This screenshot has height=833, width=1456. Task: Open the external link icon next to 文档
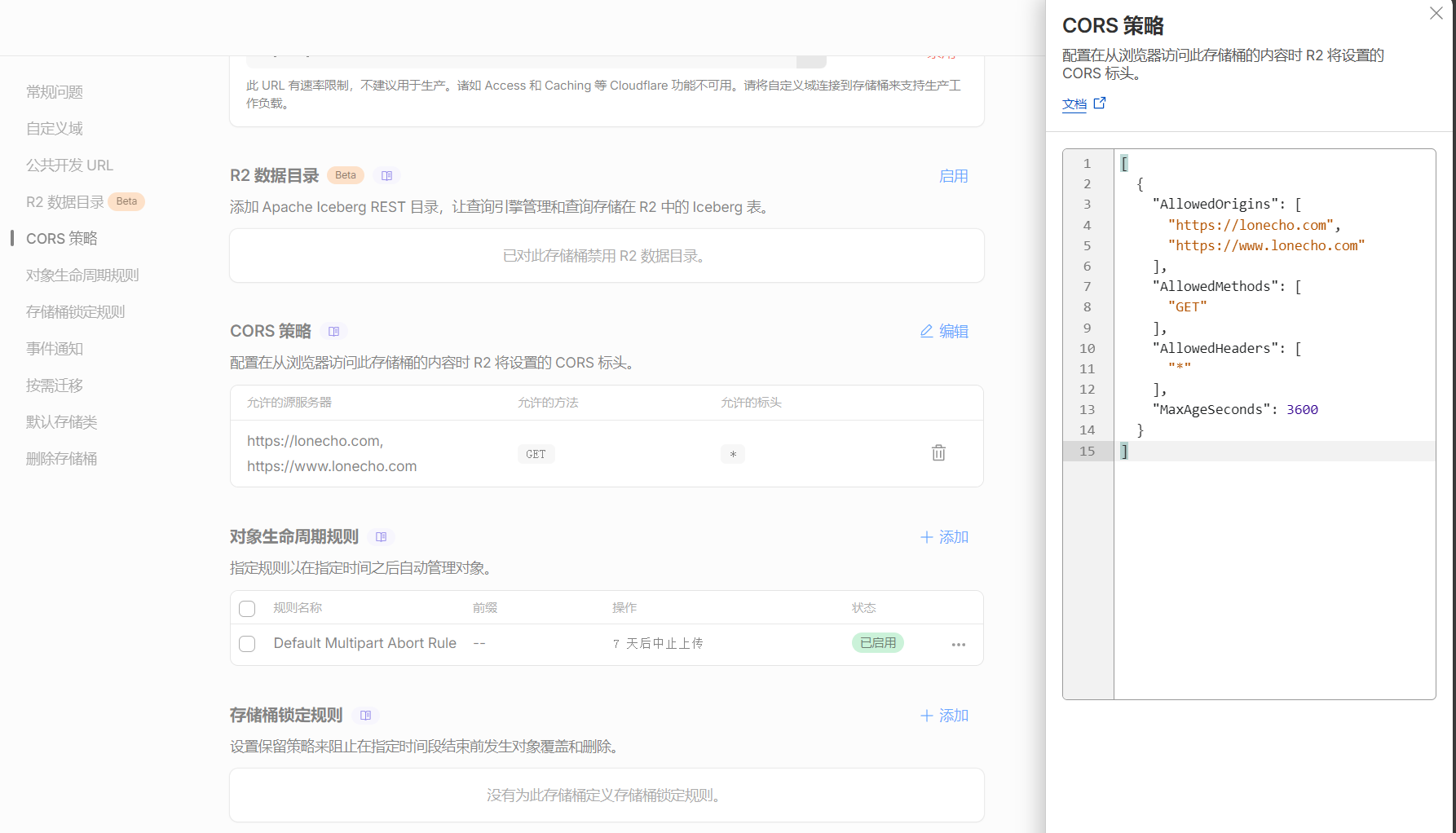tap(1100, 104)
